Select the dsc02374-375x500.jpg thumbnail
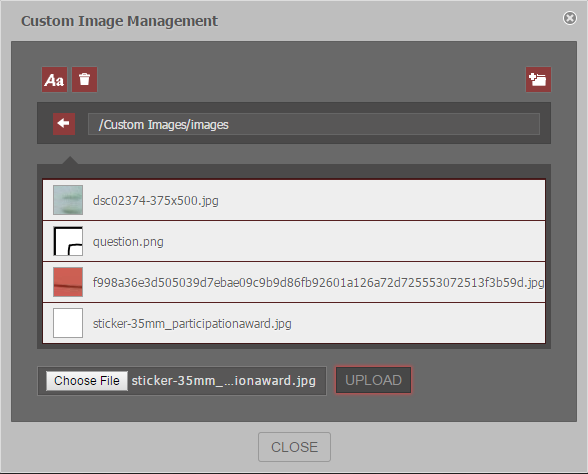588x474 pixels. coord(68,200)
